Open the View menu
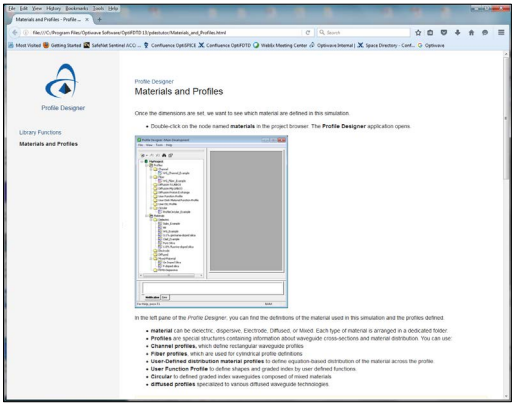The width and height of the screenshot is (515, 407). (x=37, y=8)
